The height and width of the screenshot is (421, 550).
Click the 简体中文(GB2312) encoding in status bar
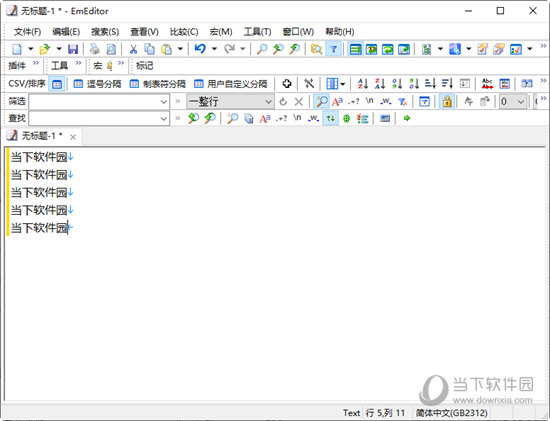[452, 413]
